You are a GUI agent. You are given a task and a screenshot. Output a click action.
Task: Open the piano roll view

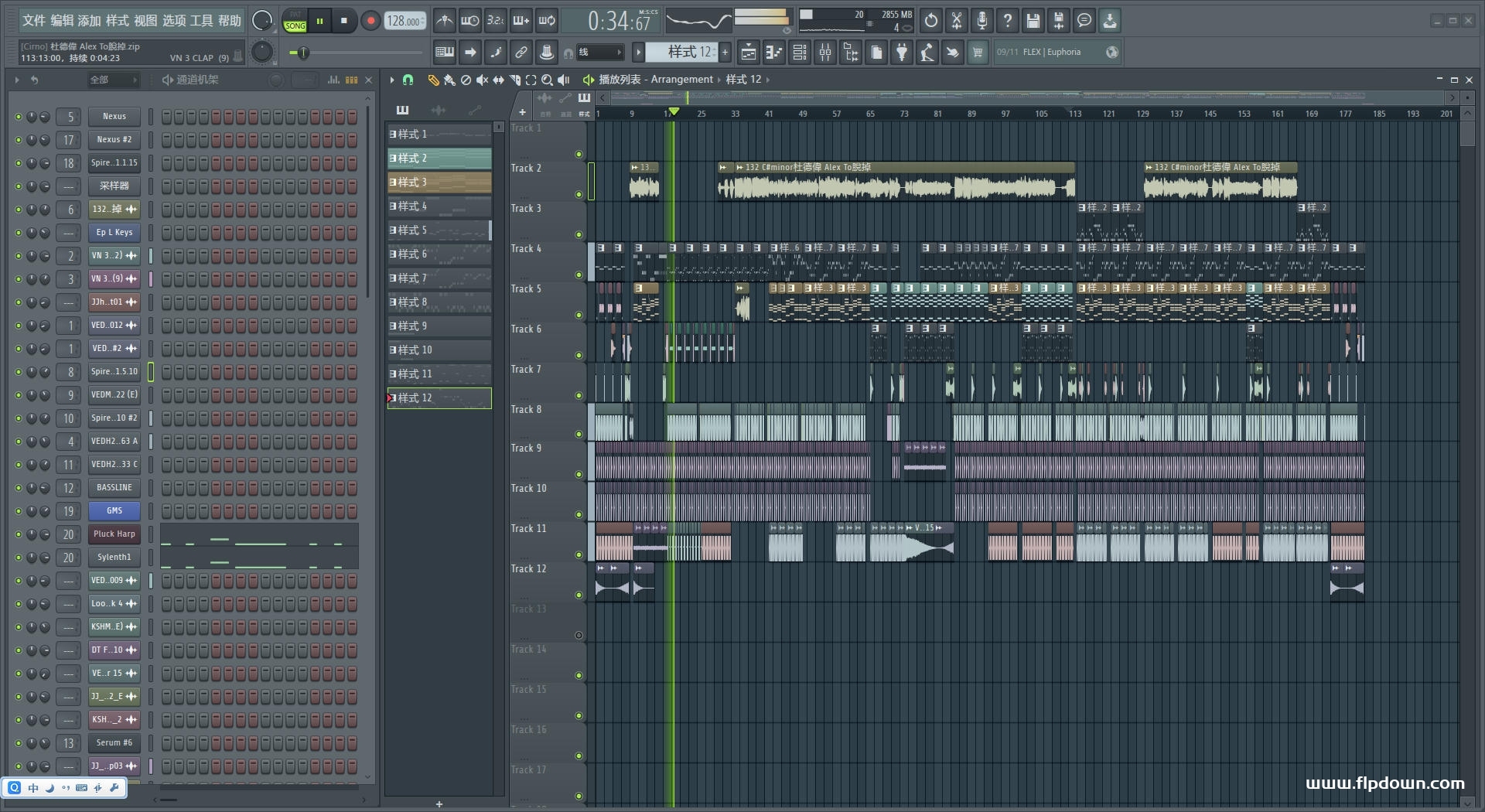pyautogui.click(x=773, y=53)
